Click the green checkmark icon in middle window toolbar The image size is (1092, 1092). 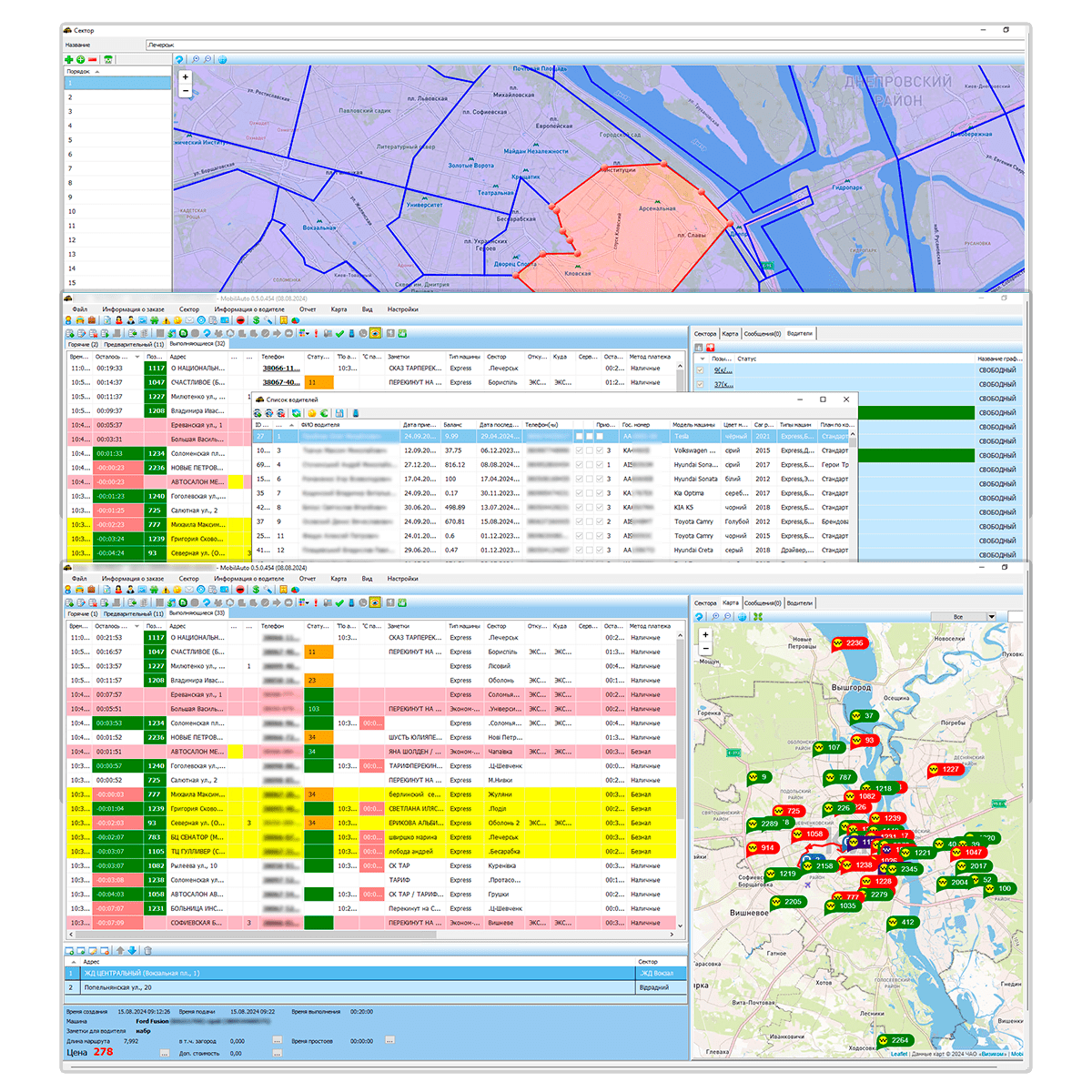tap(339, 334)
